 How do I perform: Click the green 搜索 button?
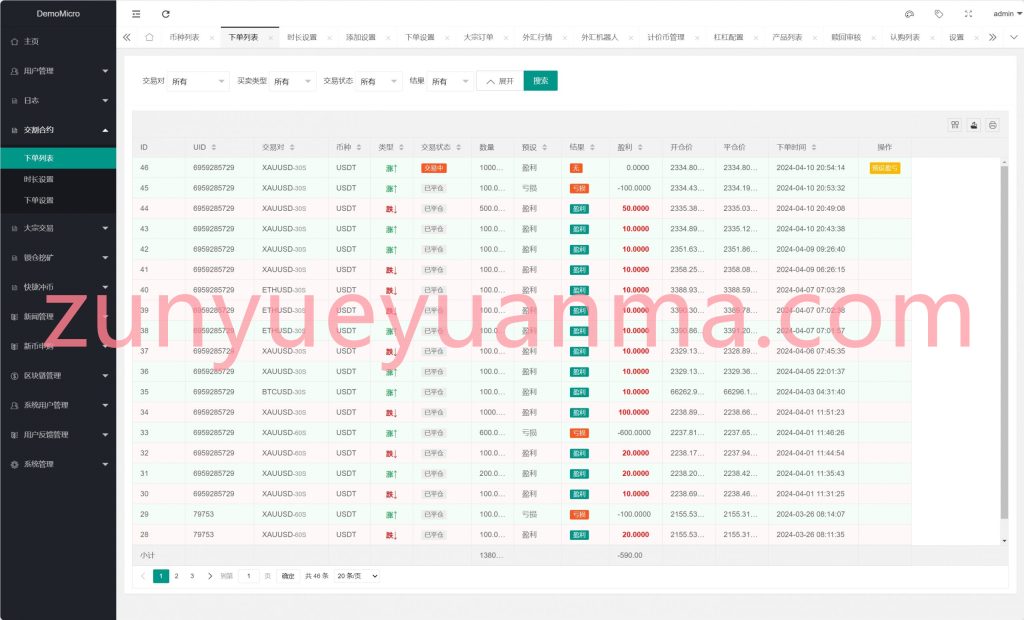[x=541, y=81]
